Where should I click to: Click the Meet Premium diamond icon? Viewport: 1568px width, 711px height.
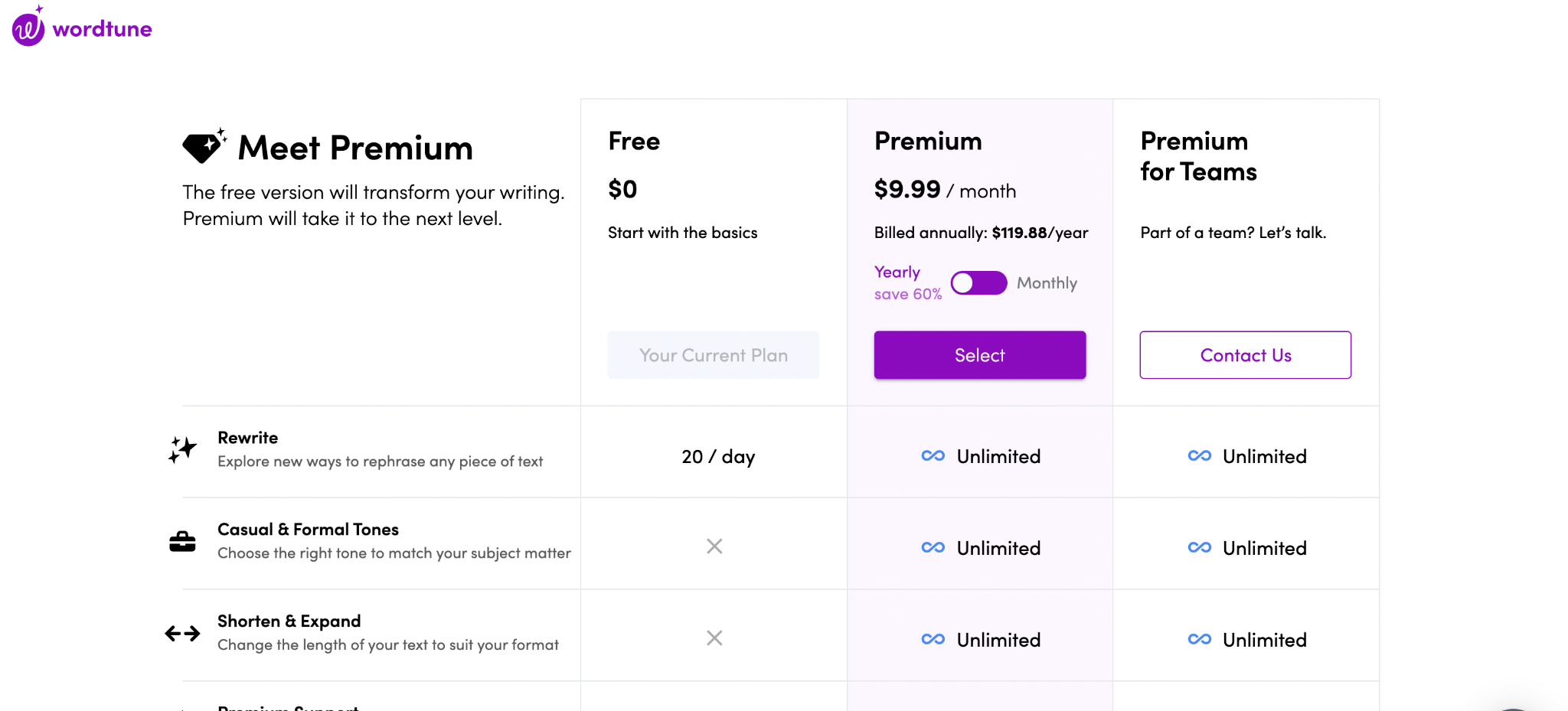pyautogui.click(x=203, y=146)
